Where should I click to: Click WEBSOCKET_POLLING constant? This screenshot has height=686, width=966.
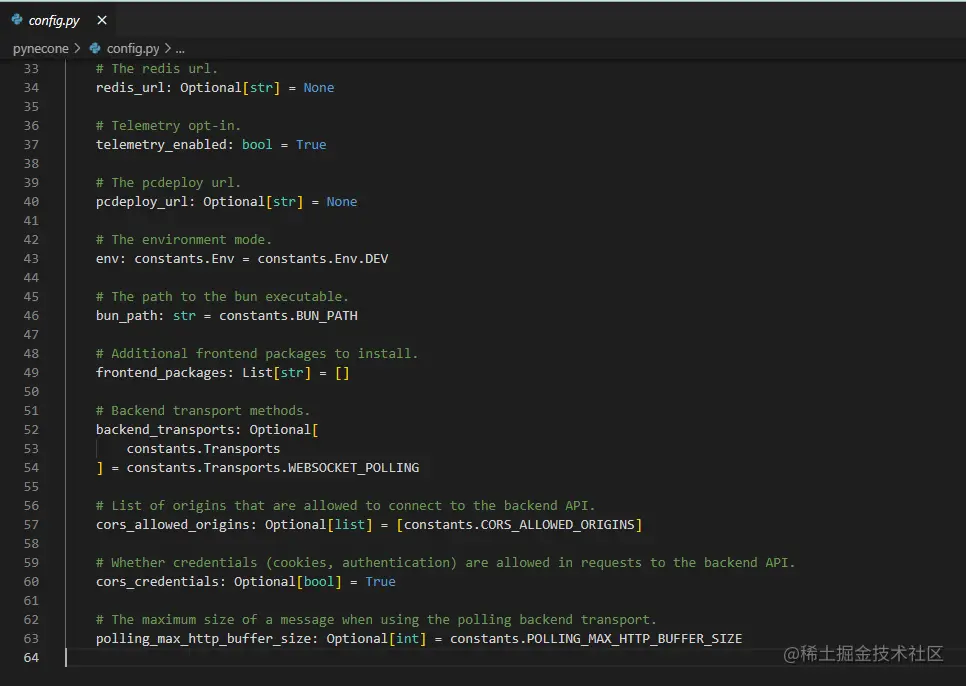[354, 468]
